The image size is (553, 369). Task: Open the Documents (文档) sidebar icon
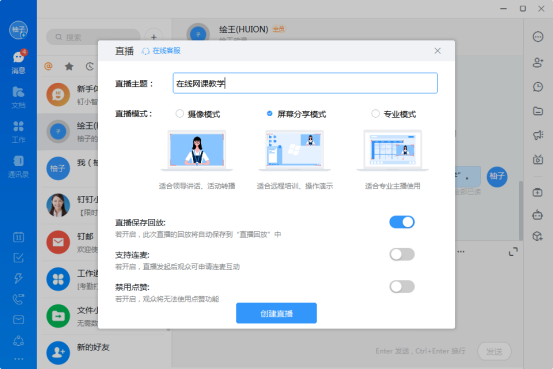click(18, 97)
